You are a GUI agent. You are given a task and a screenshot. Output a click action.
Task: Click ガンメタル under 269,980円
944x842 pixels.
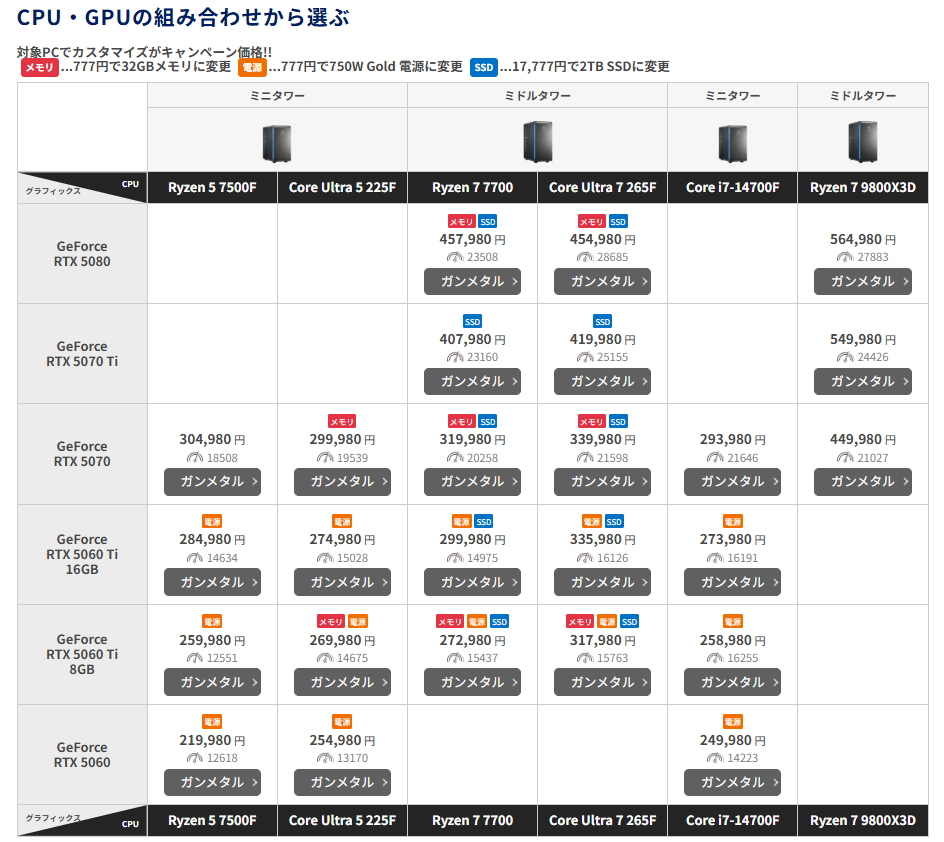pyautogui.click(x=342, y=682)
